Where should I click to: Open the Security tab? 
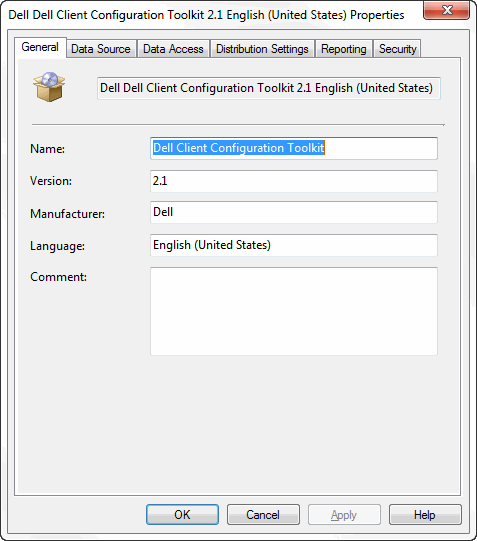coord(397,49)
